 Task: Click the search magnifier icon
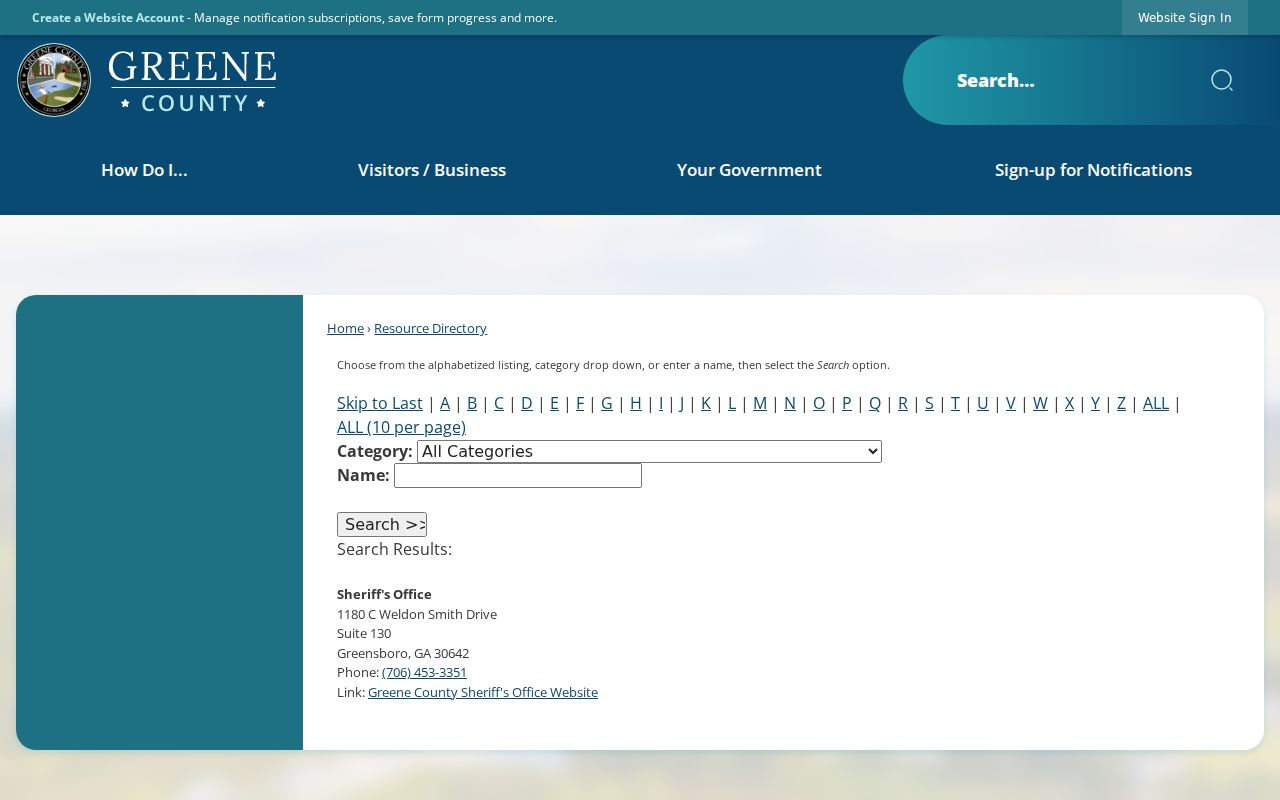(1221, 80)
